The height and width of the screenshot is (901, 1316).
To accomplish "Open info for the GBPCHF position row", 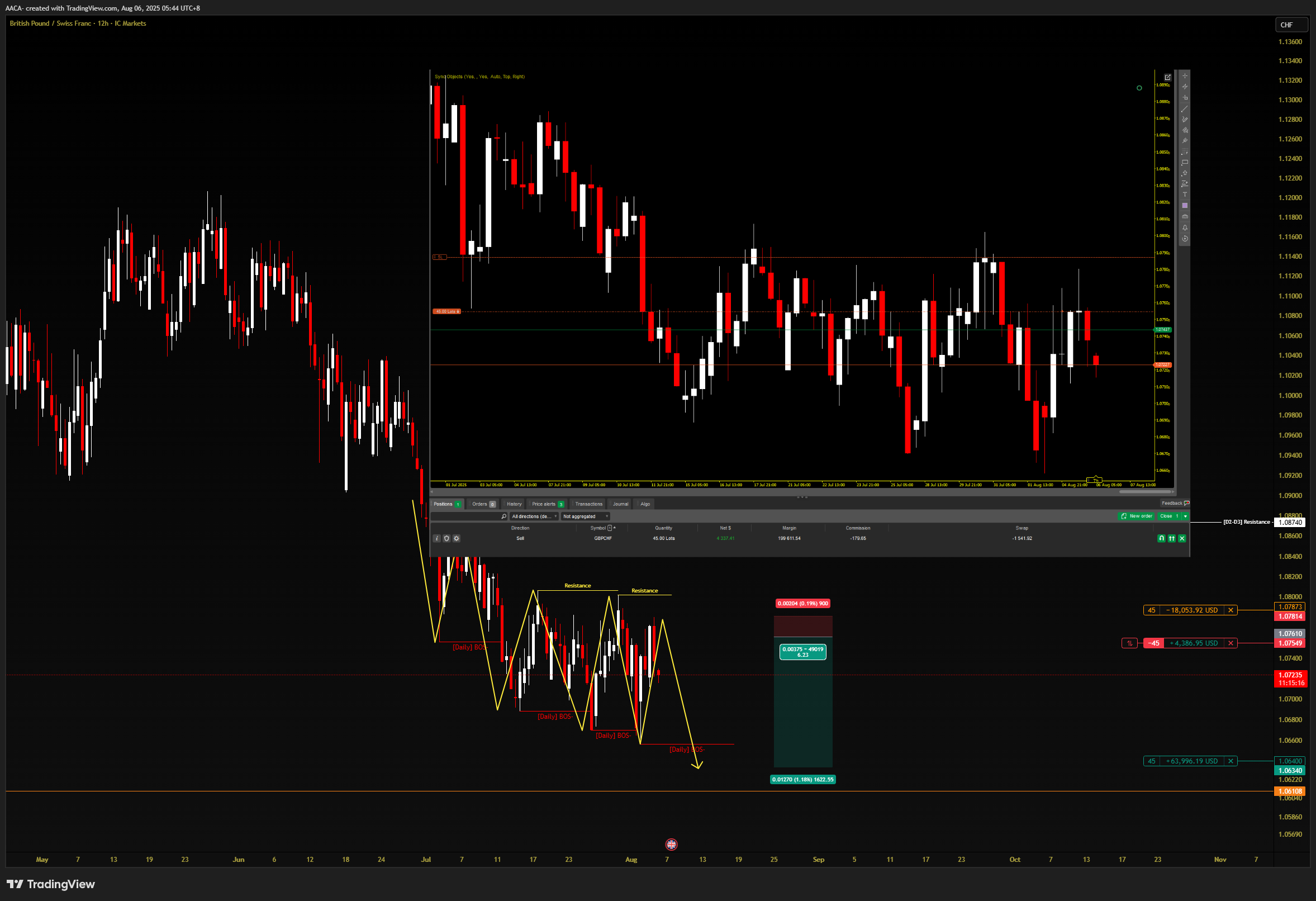I will coord(436,539).
